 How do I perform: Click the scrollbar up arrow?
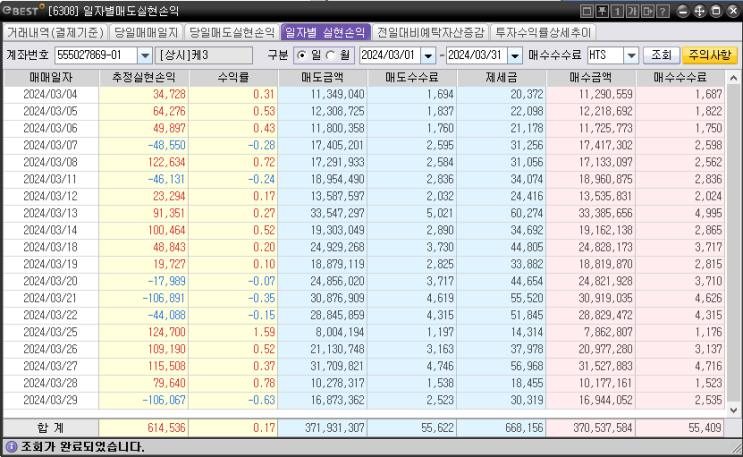point(733,78)
